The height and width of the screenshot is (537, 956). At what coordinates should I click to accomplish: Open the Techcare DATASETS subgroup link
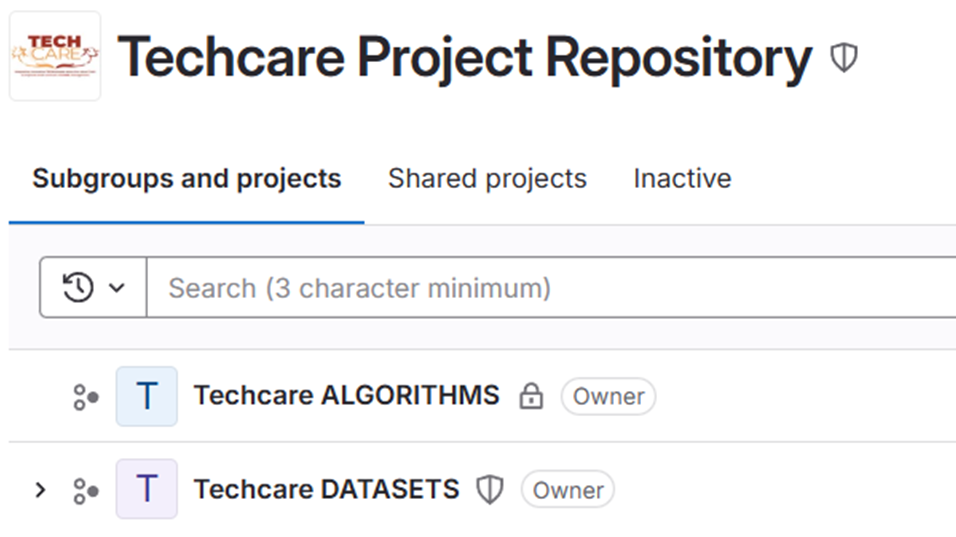pyautogui.click(x=326, y=489)
